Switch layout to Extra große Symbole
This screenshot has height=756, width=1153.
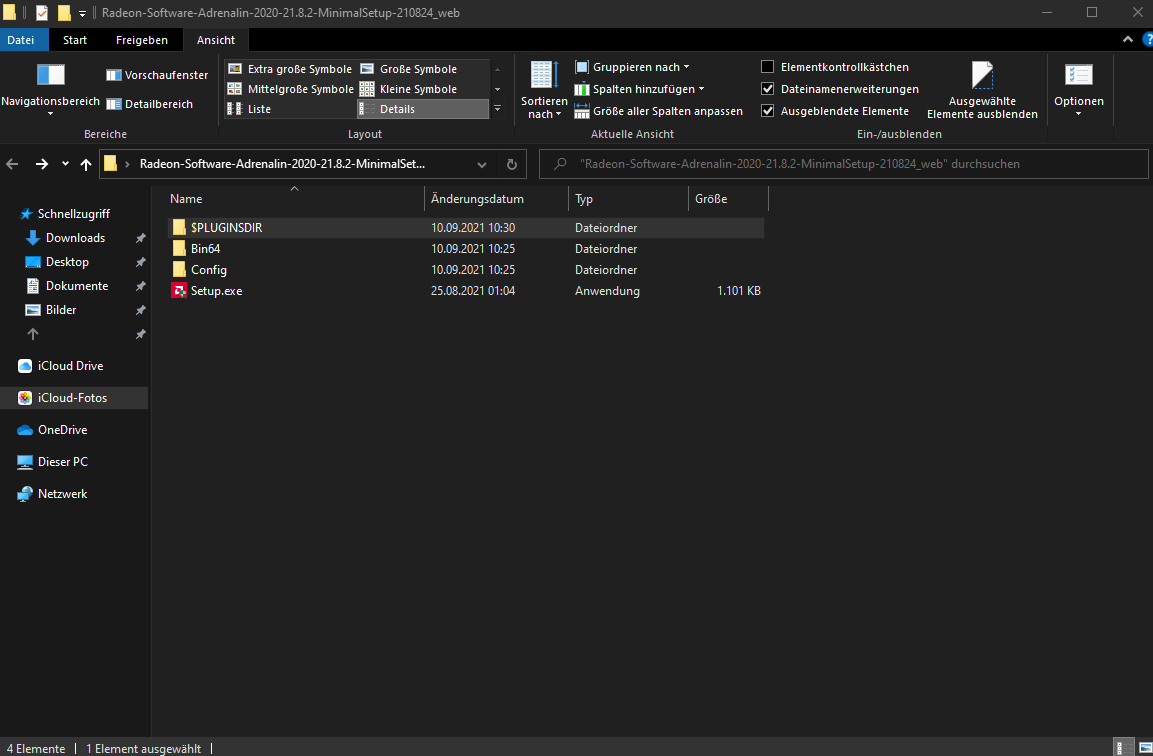[x=290, y=69]
